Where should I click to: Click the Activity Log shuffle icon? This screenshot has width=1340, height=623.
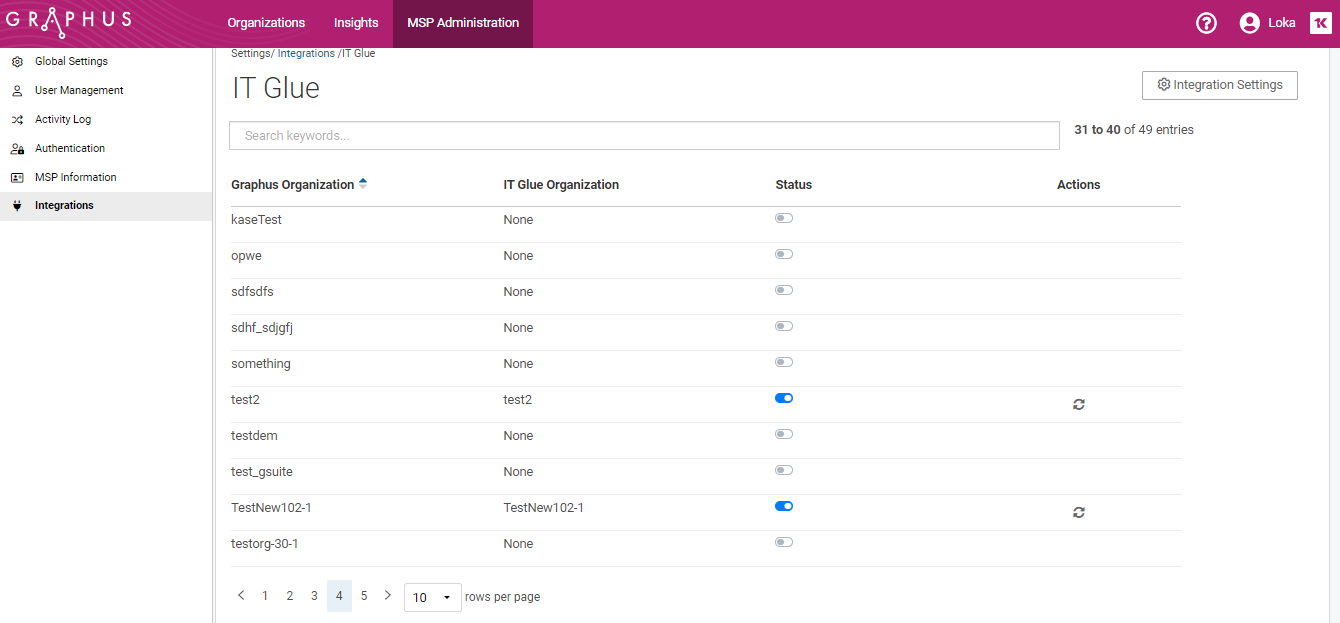16,120
